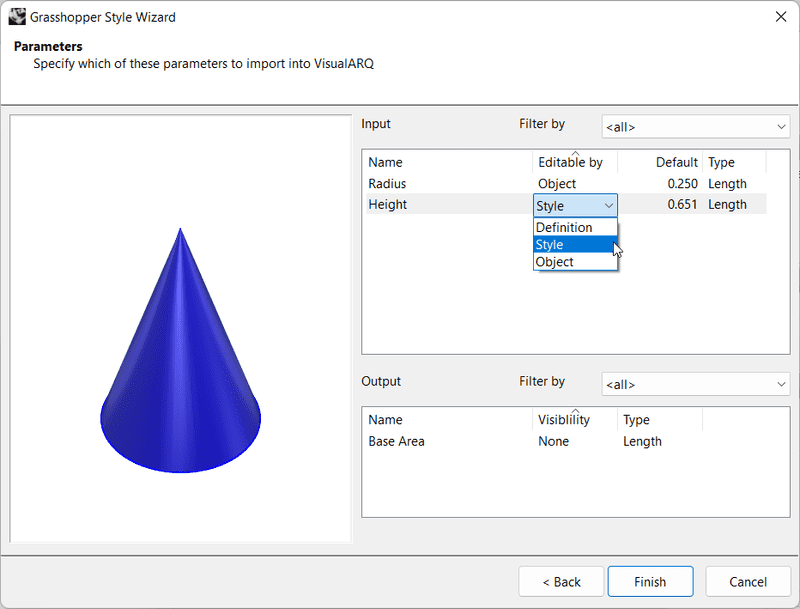Click the Back button
The height and width of the screenshot is (609, 800).
click(560, 581)
